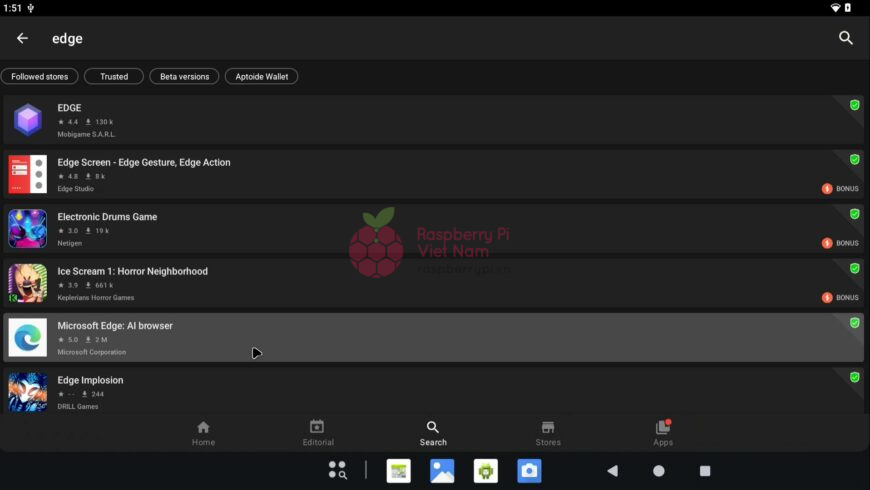Viewport: 870px width, 490px height.
Task: Open the Stores tab
Action: coord(548,433)
